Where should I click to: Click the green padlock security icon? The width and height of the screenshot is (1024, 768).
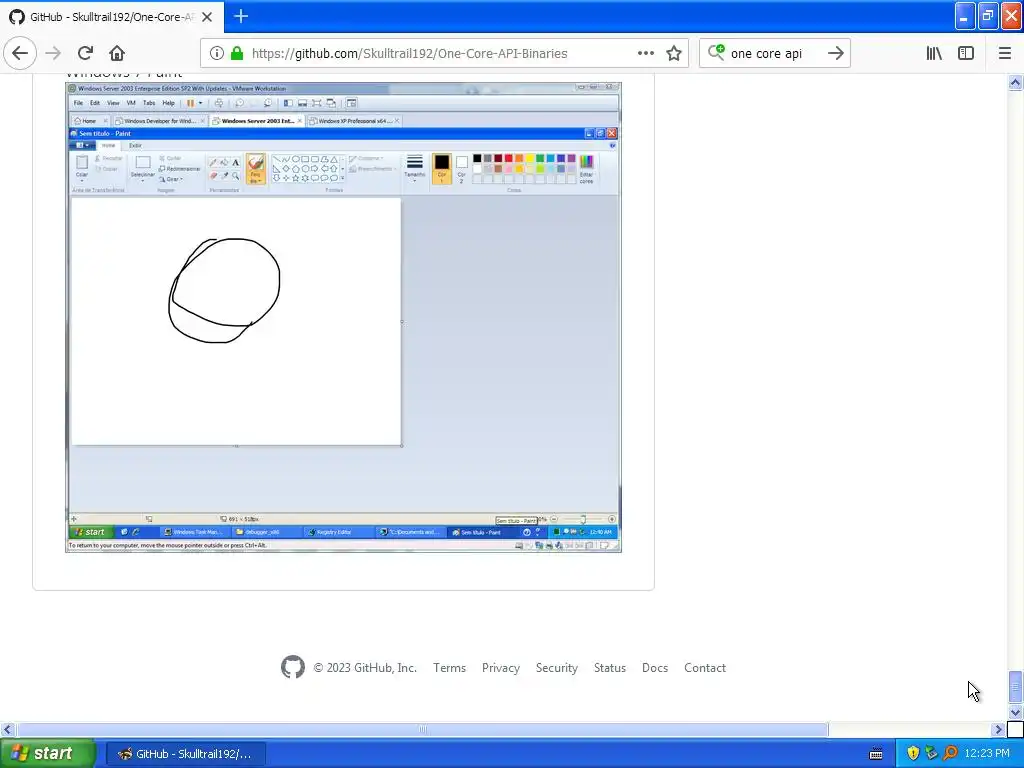click(x=237, y=54)
